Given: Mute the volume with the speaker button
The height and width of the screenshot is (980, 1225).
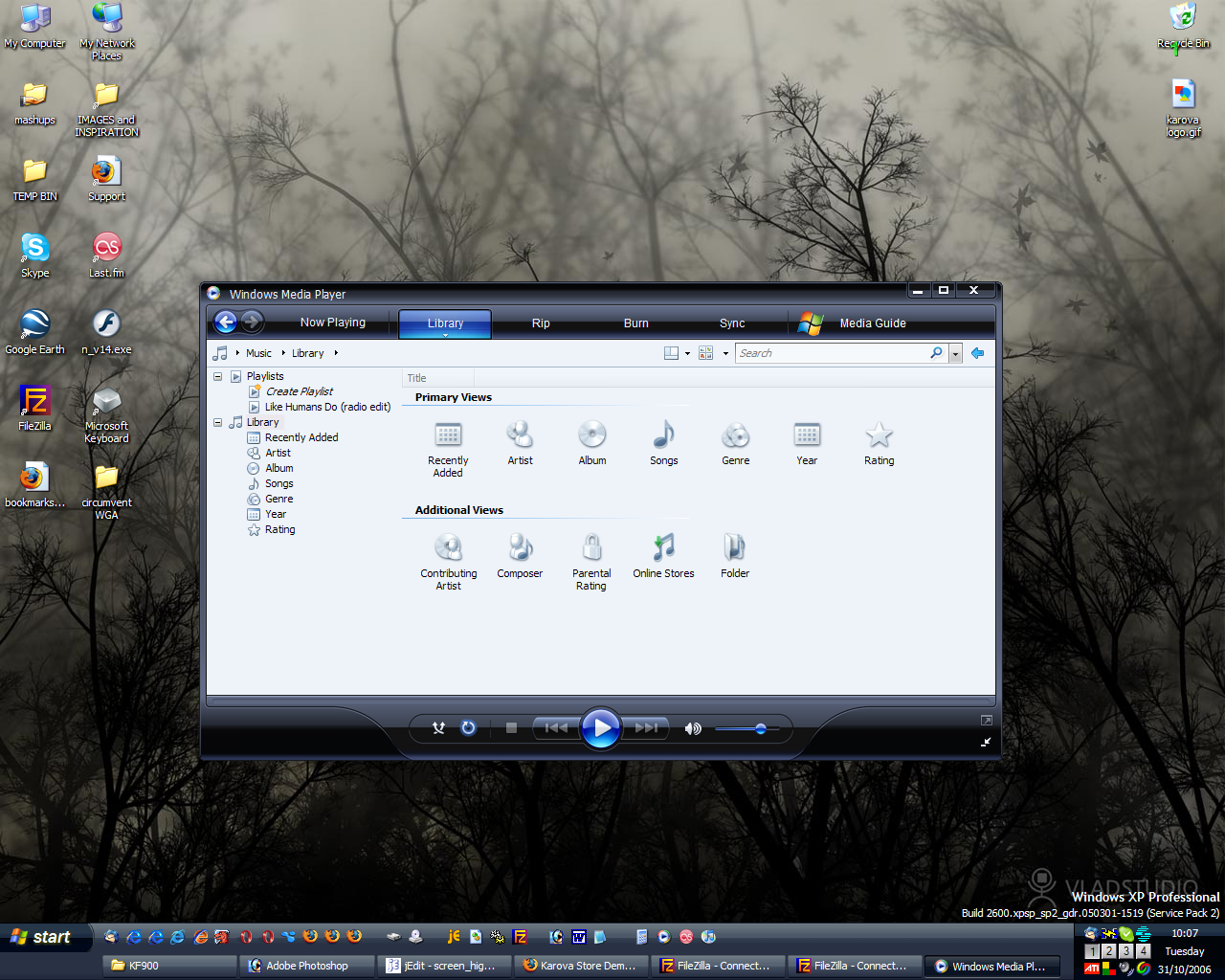Looking at the screenshot, I should click(693, 729).
